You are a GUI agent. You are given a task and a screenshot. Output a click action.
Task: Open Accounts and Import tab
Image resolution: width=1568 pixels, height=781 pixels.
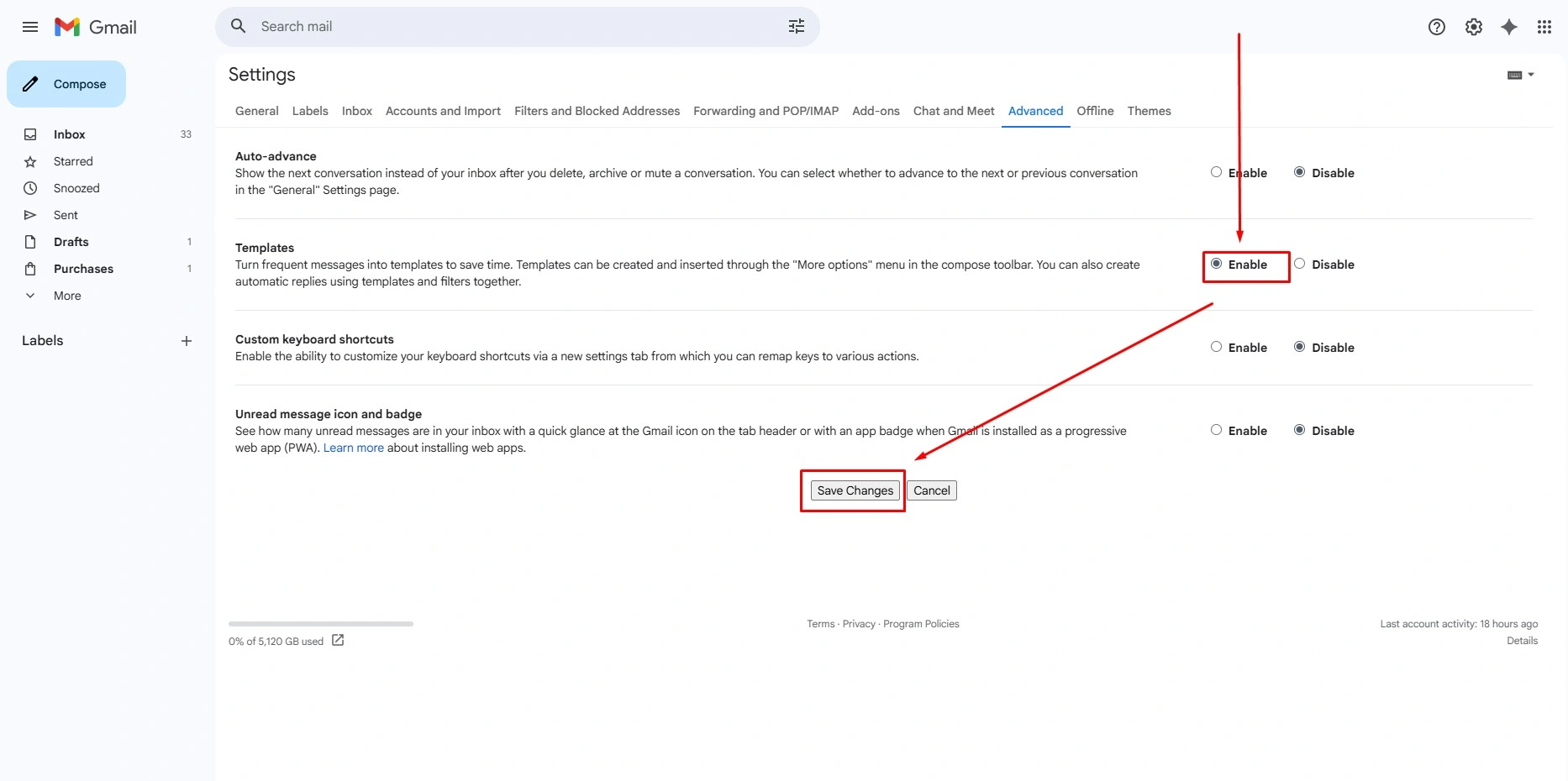(443, 111)
